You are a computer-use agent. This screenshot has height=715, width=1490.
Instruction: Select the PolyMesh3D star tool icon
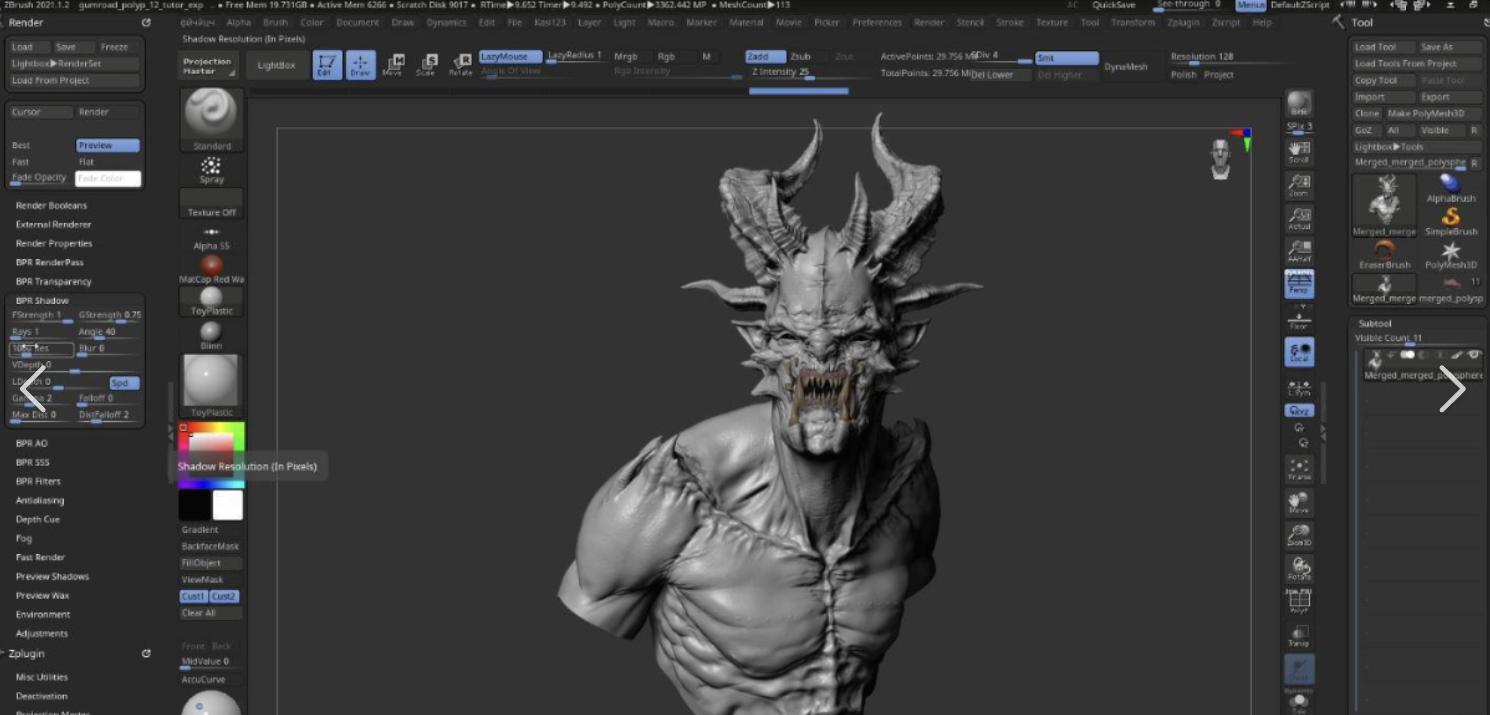pos(1450,252)
